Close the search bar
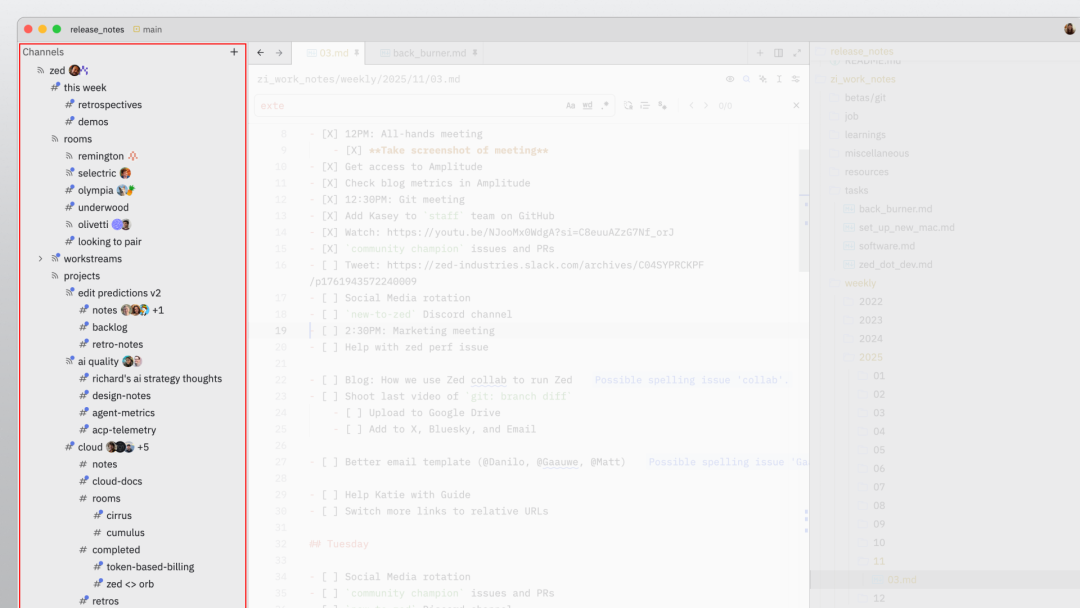The image size is (1080, 608). (x=796, y=105)
